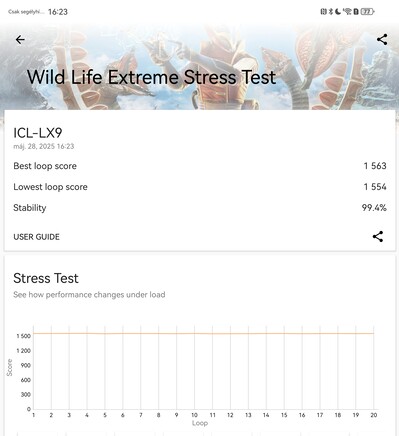
Task: Tap the Wild Life Extreme Stress Test title
Action: [151, 77]
